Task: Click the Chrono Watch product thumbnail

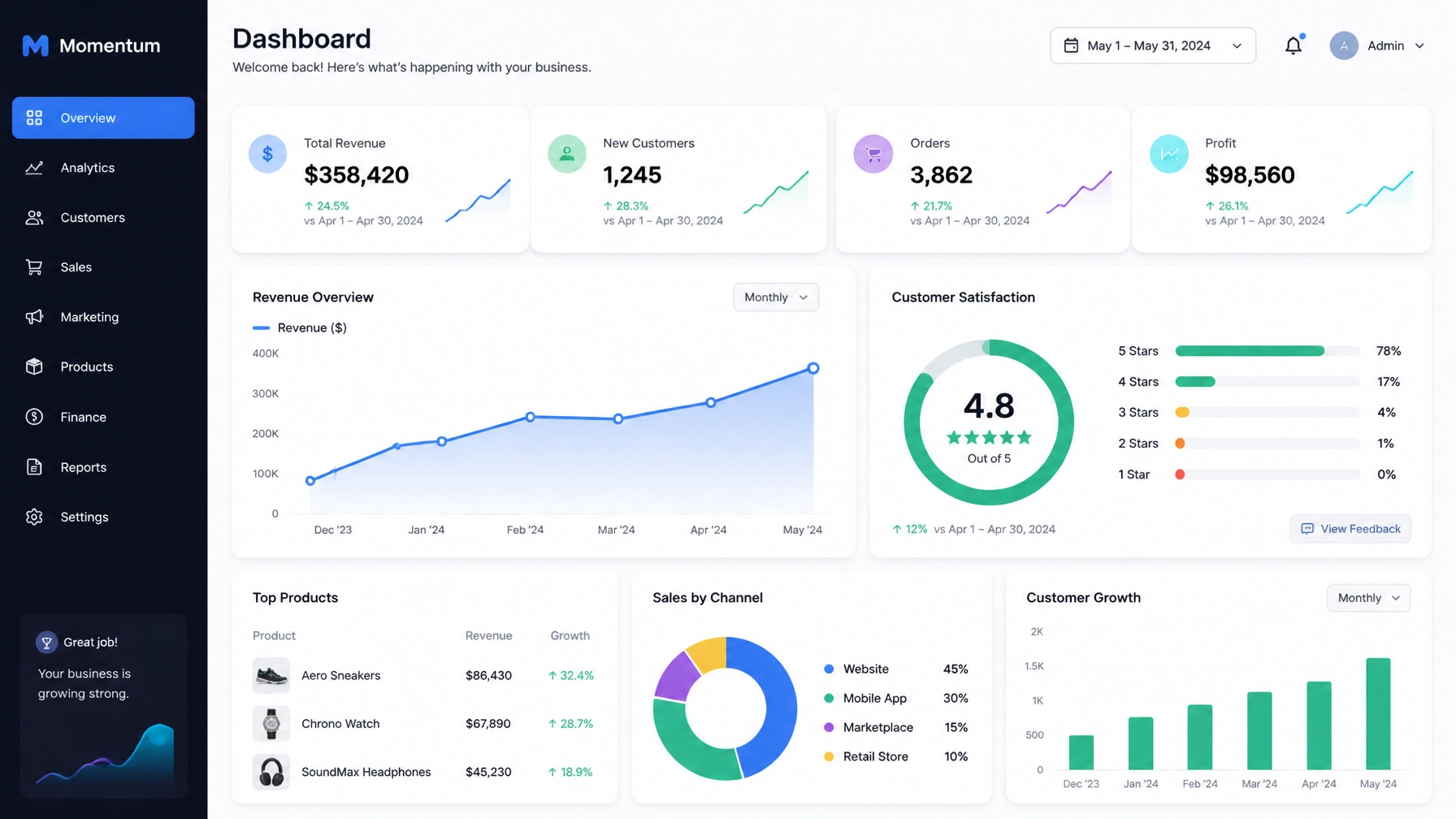Action: coord(271,723)
